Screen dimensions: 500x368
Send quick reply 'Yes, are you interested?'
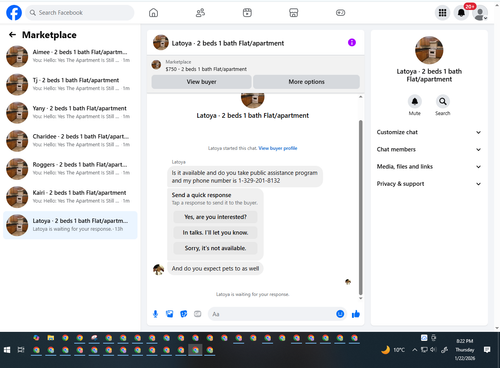[x=215, y=217]
